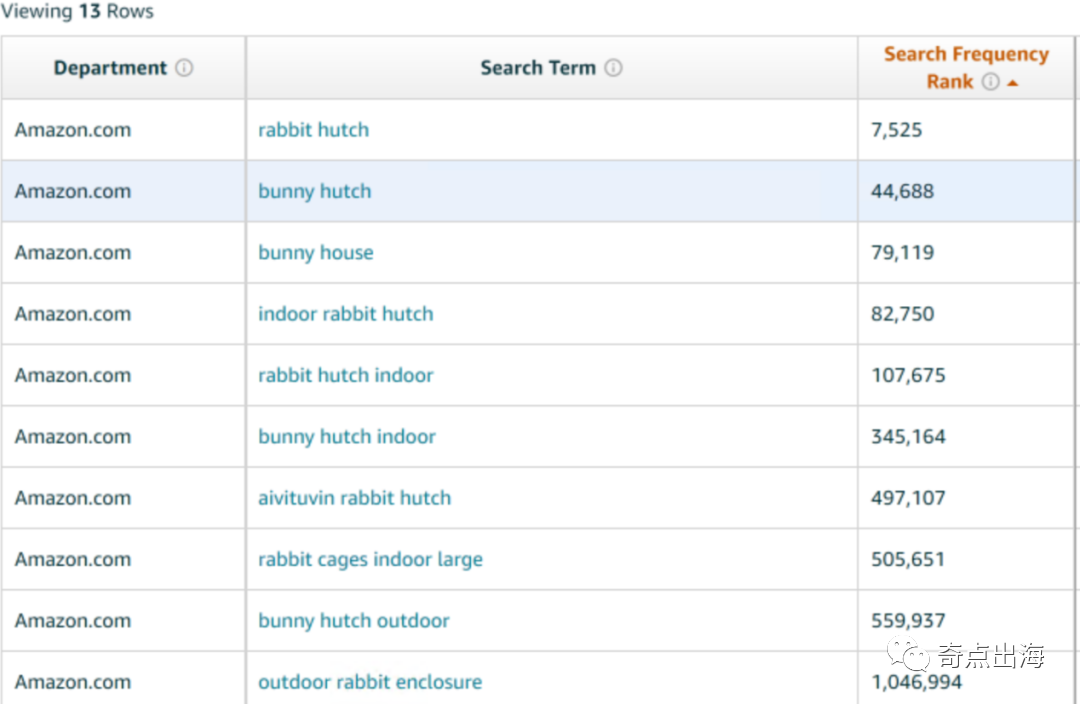This screenshot has height=704, width=1080.
Task: Open the 'rabbit cages indoor large' link
Action: point(370,560)
